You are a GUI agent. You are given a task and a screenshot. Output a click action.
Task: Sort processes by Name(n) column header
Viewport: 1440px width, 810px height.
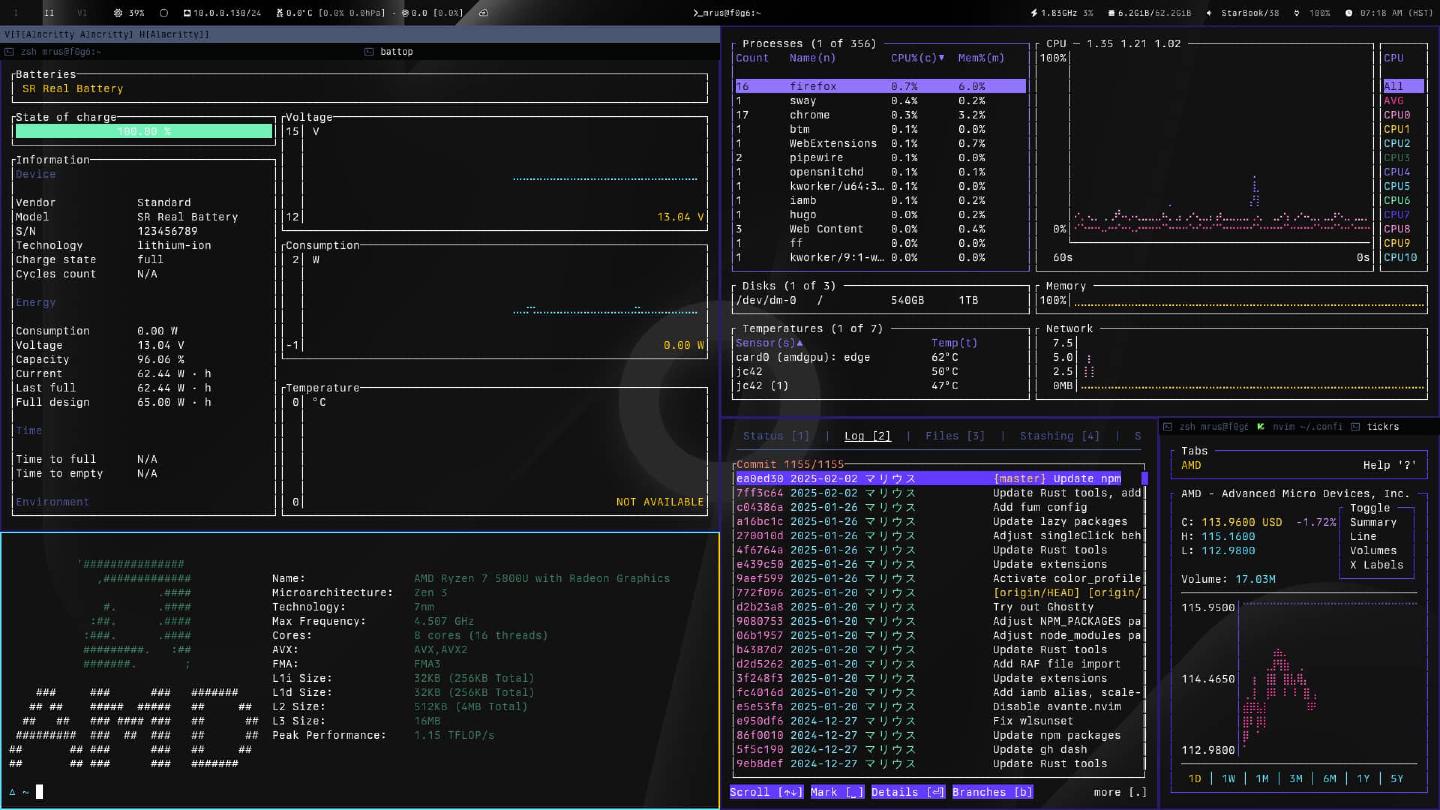(812, 58)
